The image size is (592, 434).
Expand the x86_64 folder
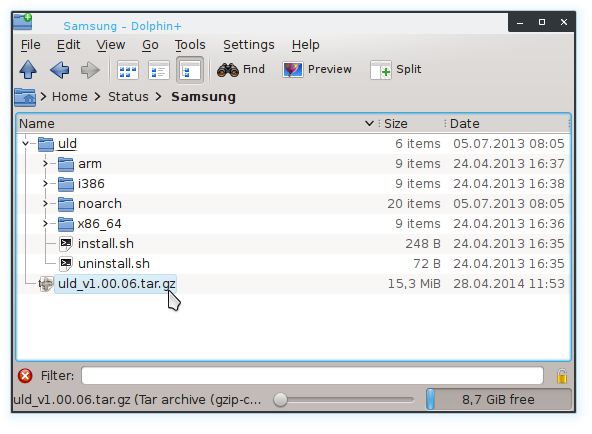click(45, 223)
